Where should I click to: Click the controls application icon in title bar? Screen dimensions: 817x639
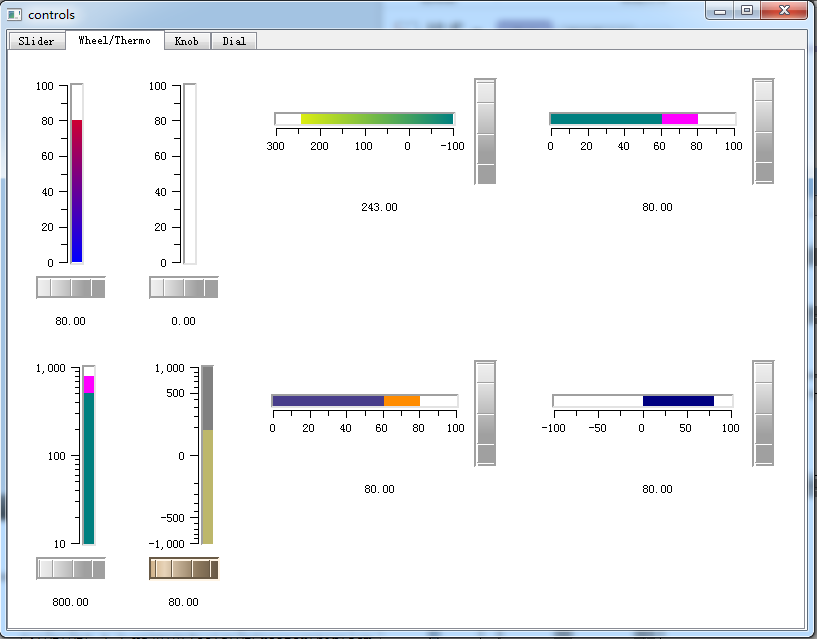[15, 15]
